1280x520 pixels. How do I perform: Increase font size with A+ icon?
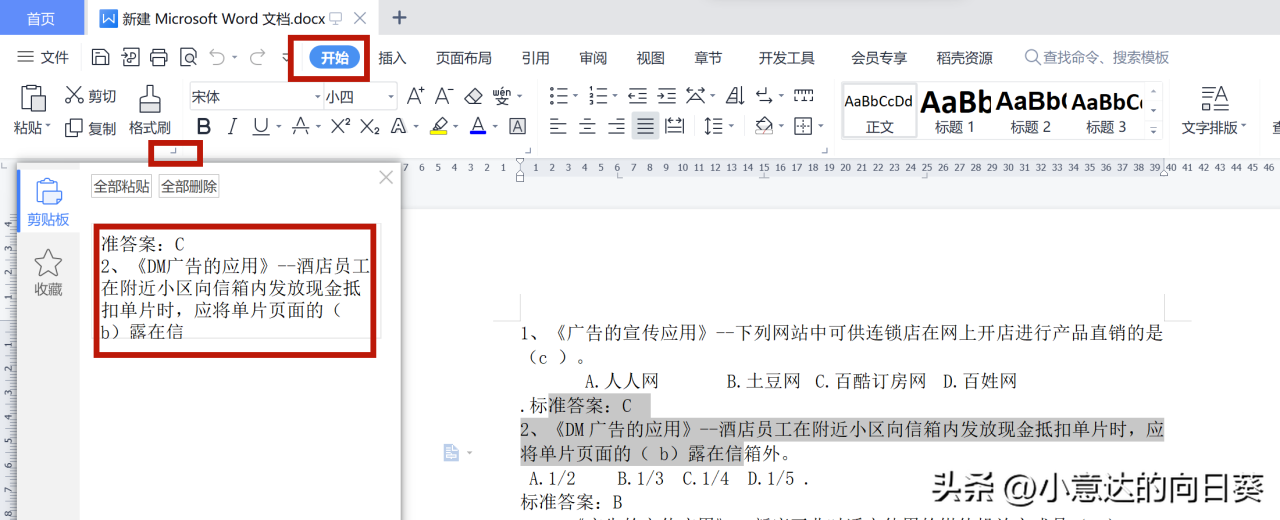pyautogui.click(x=415, y=96)
